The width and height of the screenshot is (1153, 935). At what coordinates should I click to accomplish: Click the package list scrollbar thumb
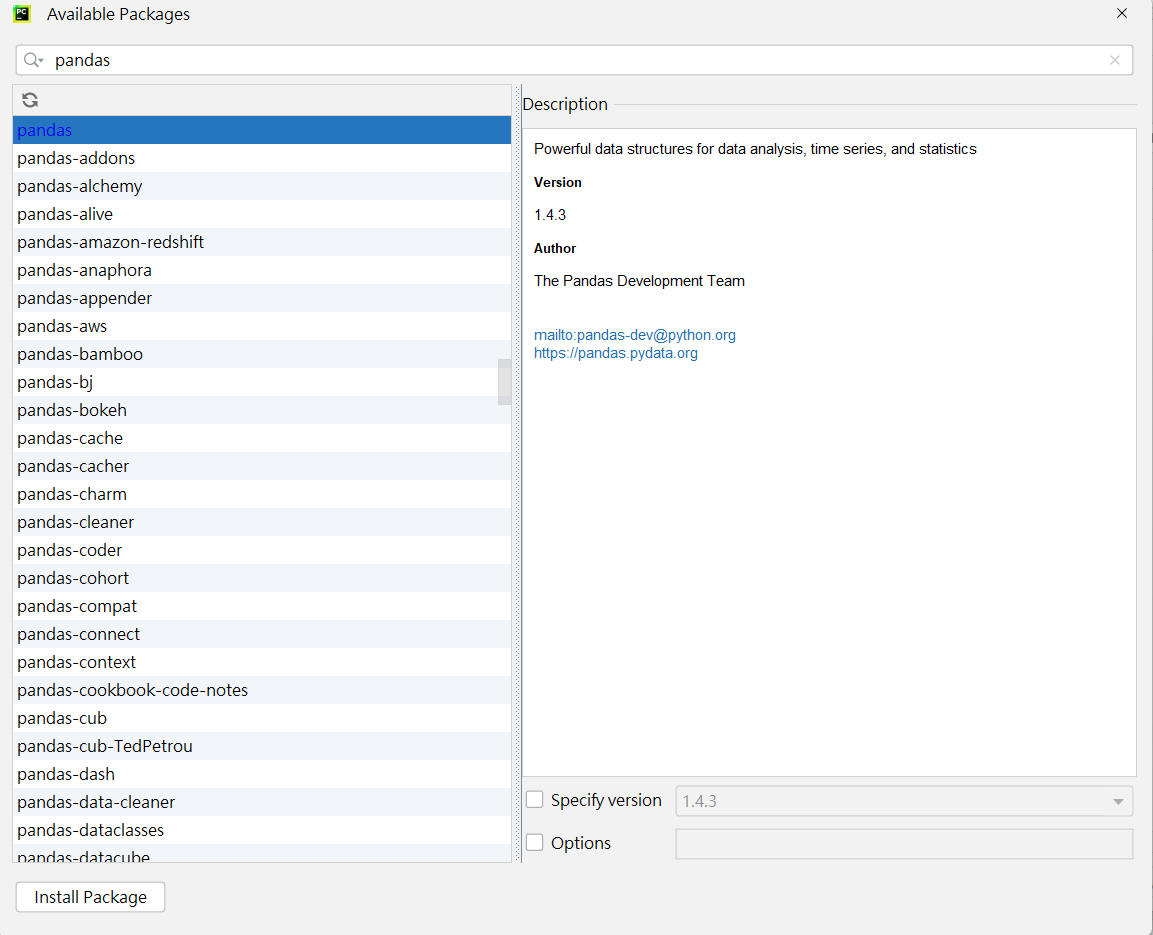pos(504,381)
